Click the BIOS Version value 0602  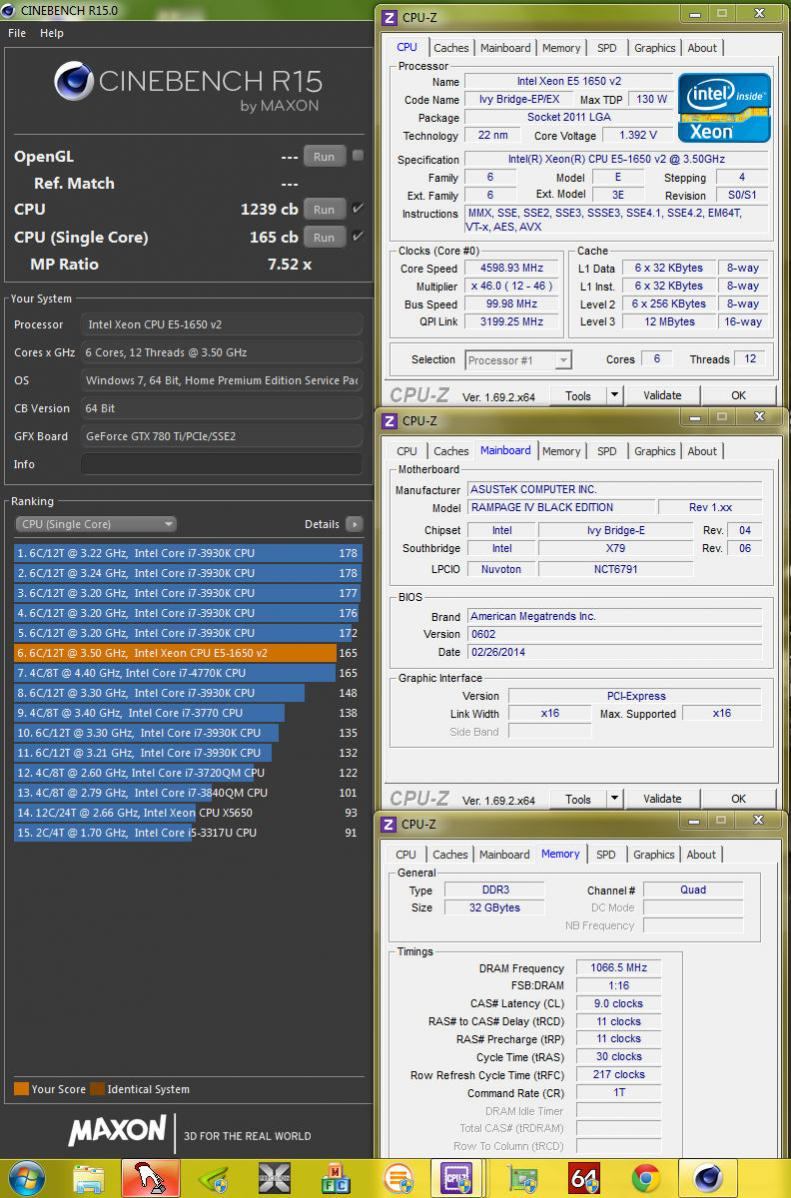pos(614,634)
